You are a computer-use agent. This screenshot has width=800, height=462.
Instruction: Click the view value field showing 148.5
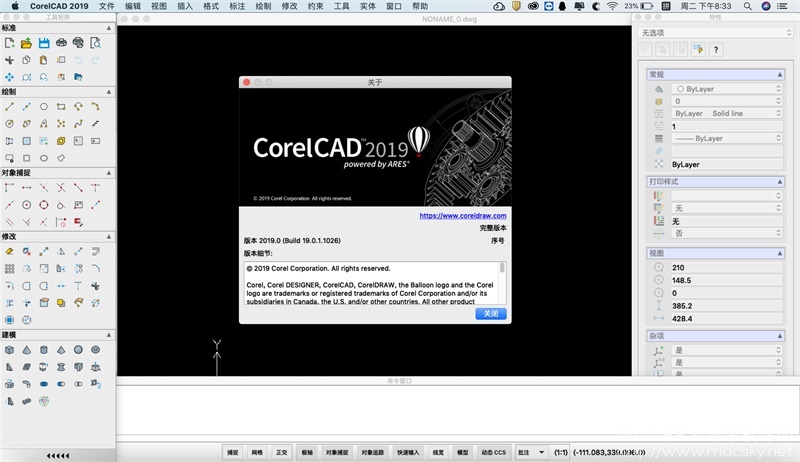[727, 280]
